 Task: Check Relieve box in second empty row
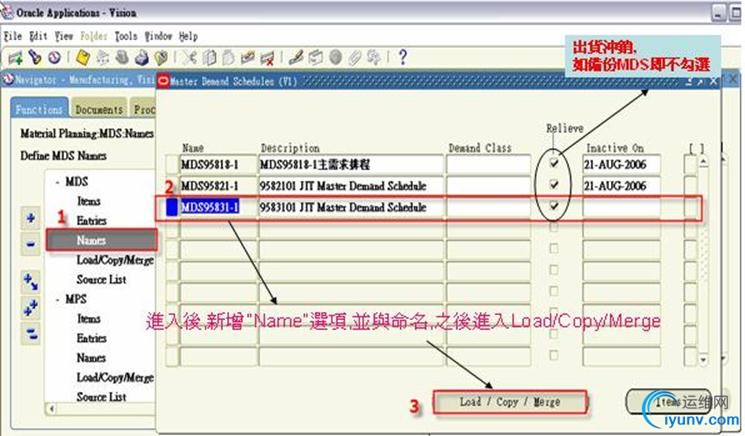click(x=554, y=248)
